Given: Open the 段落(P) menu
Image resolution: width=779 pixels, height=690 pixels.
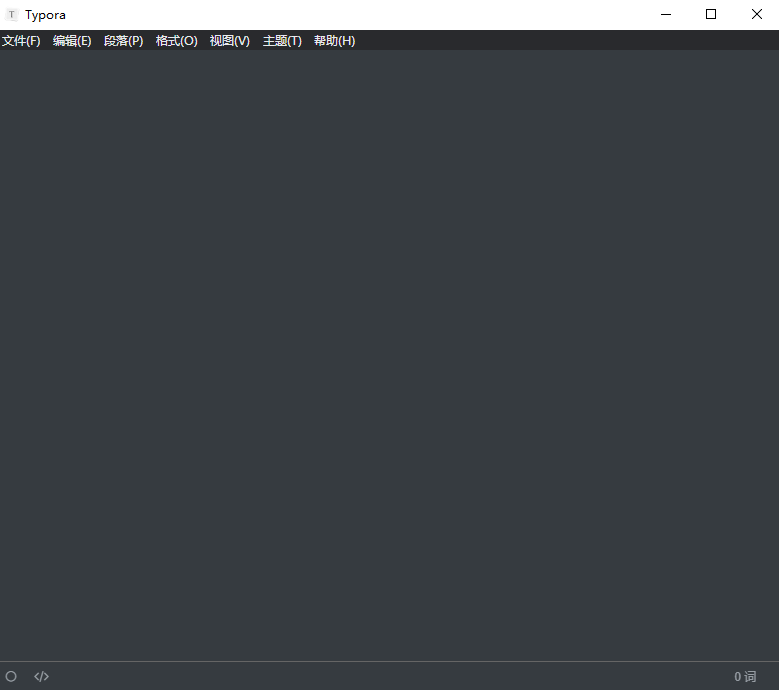Looking at the screenshot, I should [x=123, y=41].
